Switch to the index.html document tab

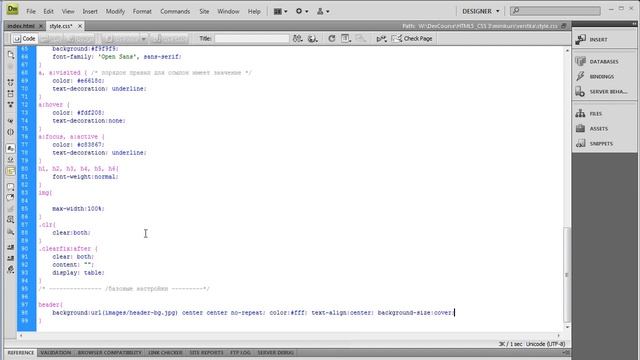21,26
